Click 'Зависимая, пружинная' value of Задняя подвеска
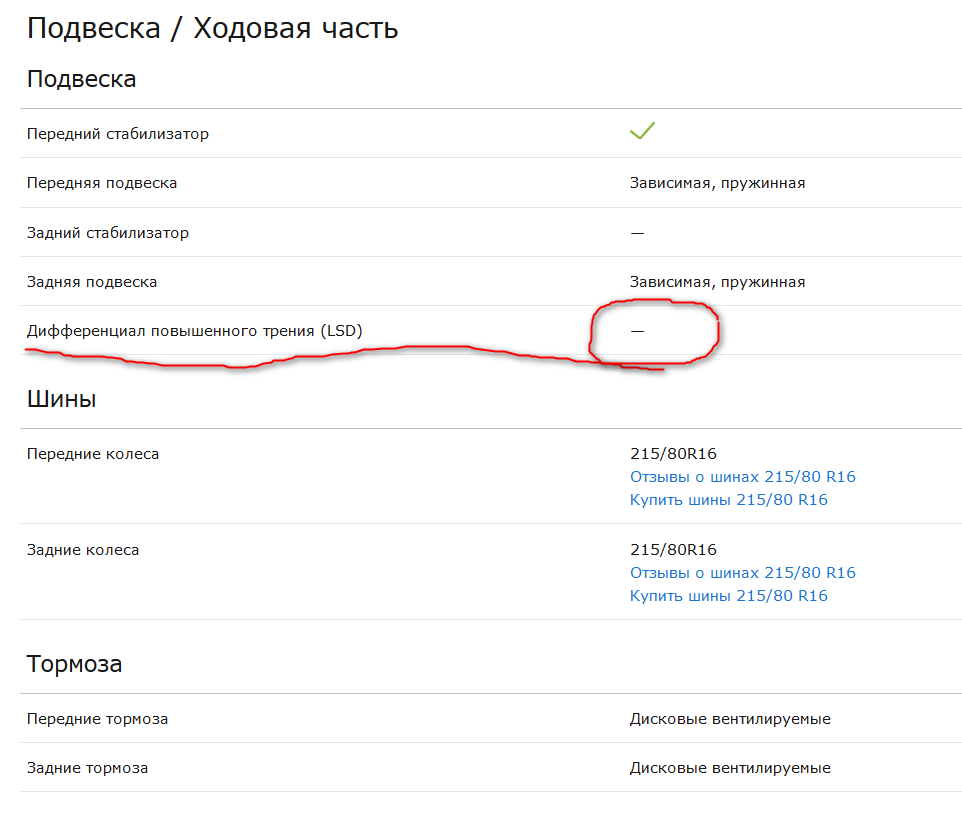 717,282
